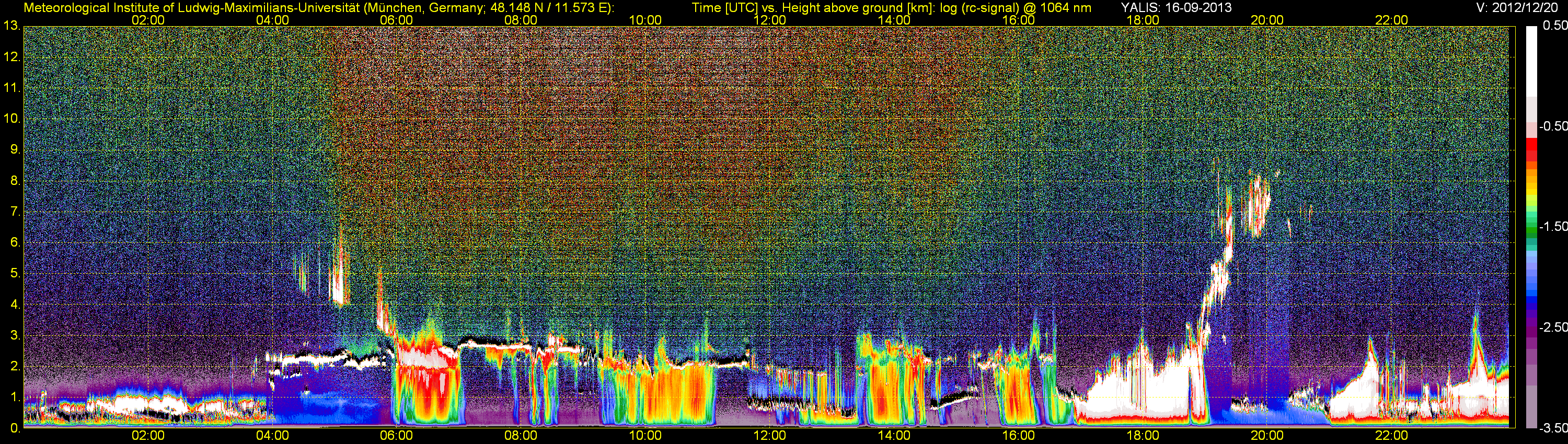Click the 20:00 label on the bottom time axis
This screenshot has height=444, width=1568.
point(1267,436)
